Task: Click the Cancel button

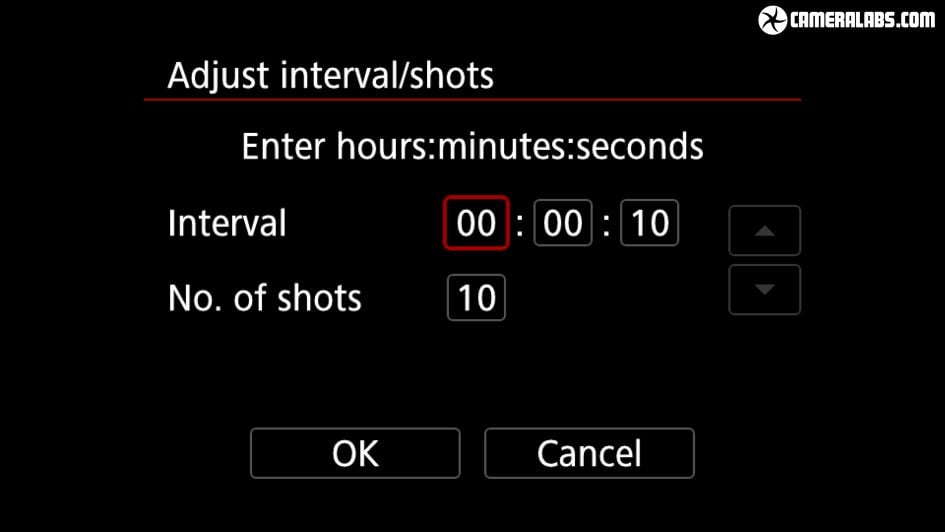Action: (x=589, y=453)
